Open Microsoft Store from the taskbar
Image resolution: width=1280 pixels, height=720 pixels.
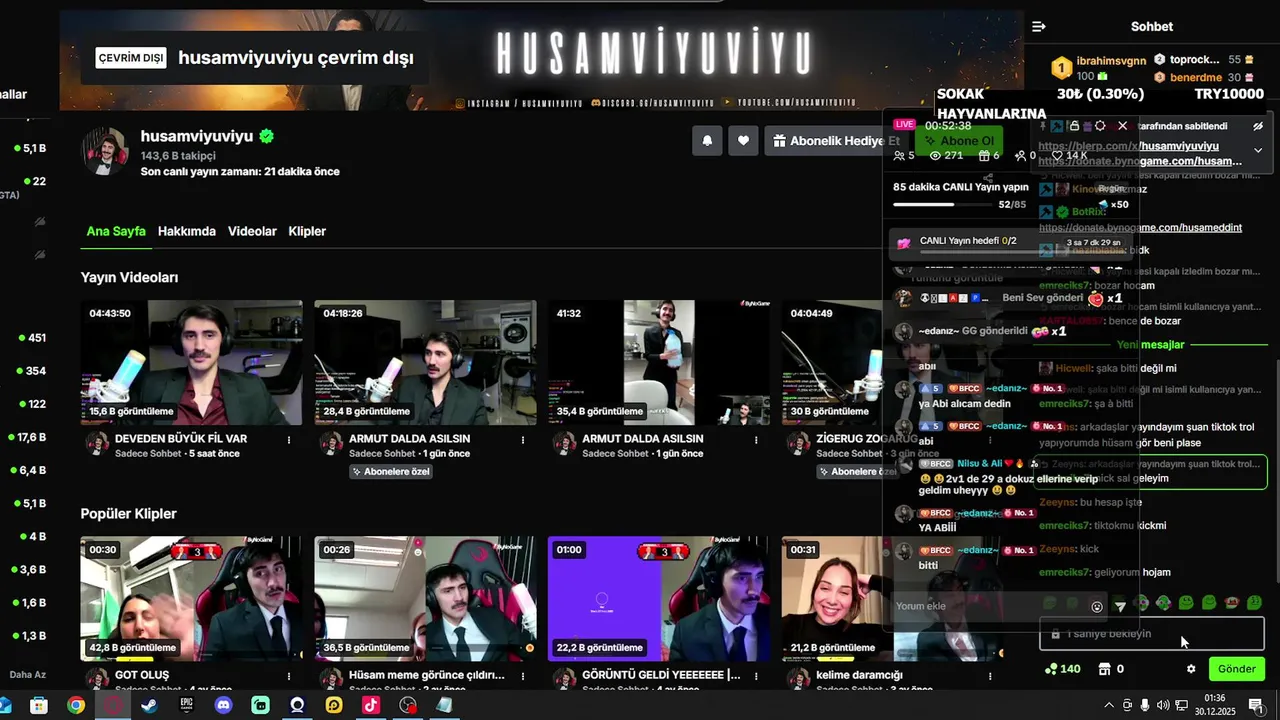(x=38, y=705)
